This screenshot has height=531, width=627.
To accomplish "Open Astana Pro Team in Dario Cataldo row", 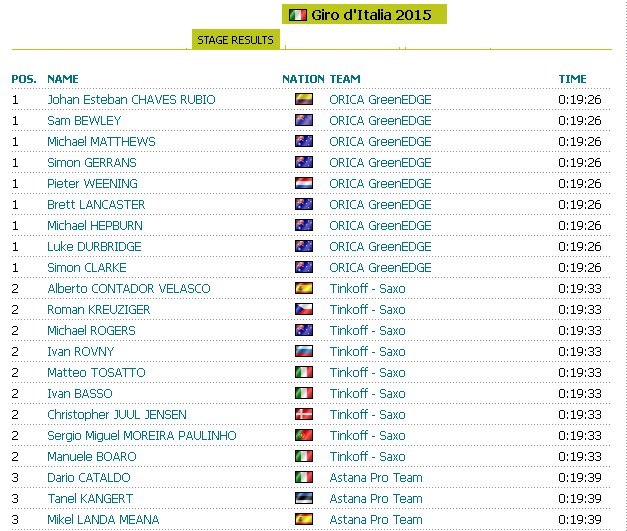I will [x=376, y=477].
